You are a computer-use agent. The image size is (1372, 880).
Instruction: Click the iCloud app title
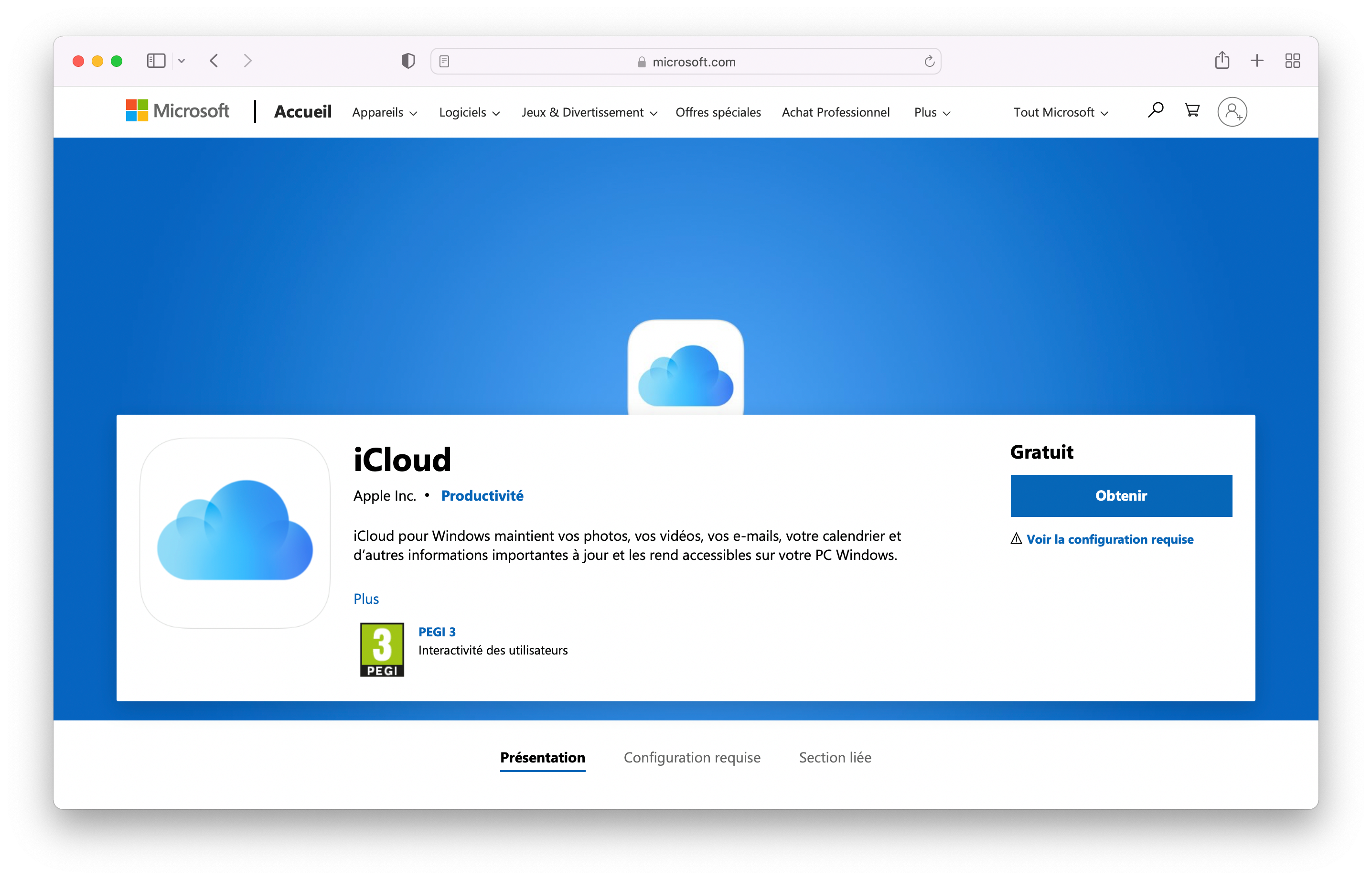[402, 460]
